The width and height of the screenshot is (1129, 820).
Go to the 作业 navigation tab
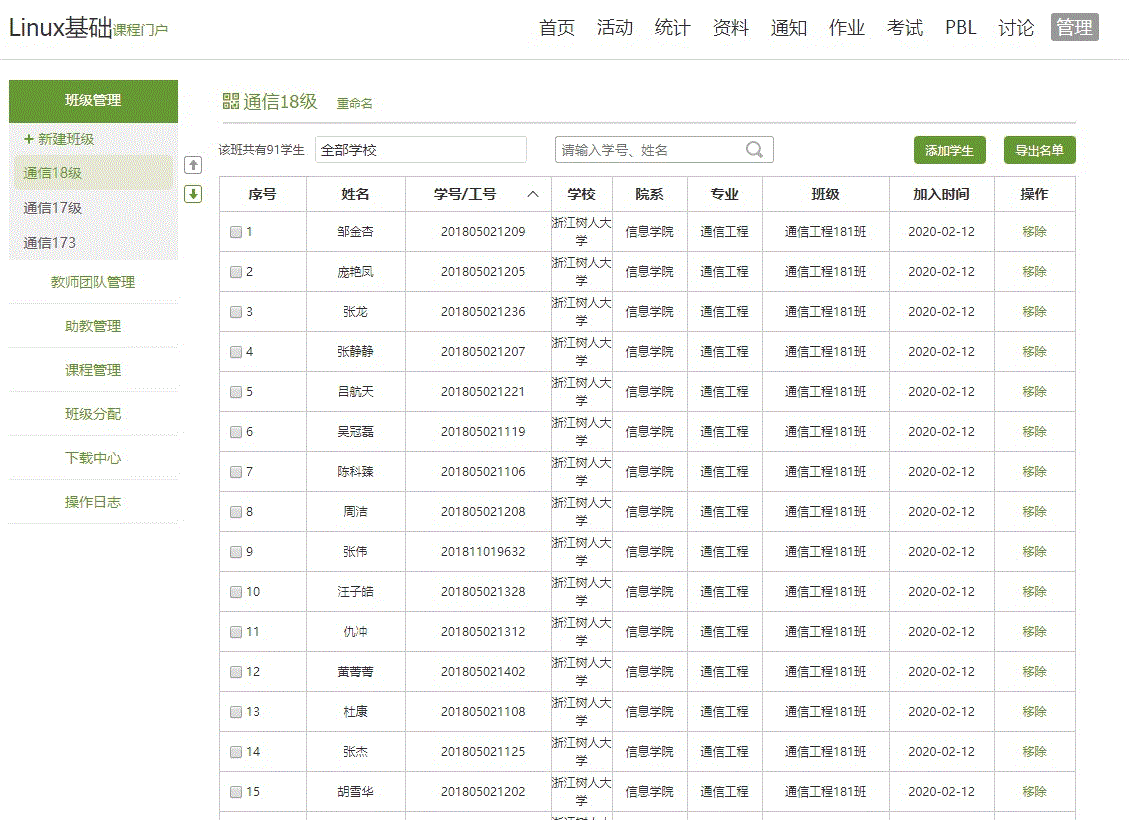coord(846,28)
